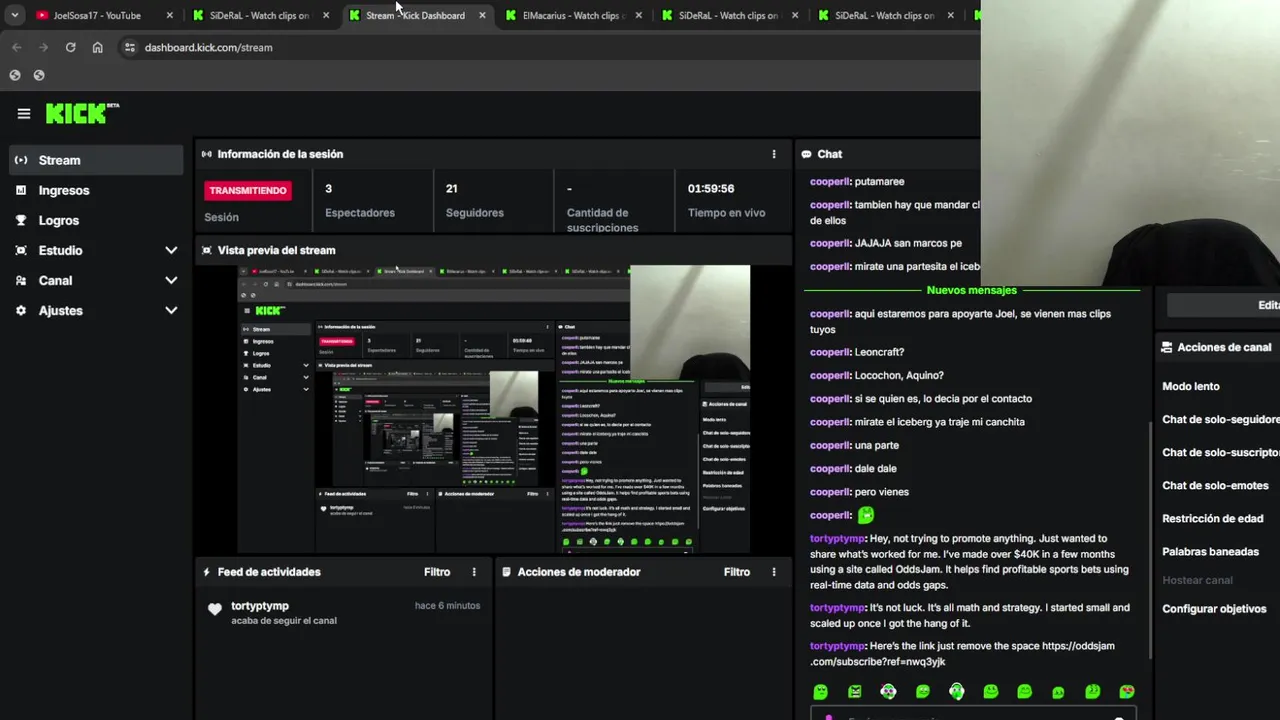The height and width of the screenshot is (720, 1280).
Task: Close the Stream - Kick Dashboard tab
Action: pos(483,15)
